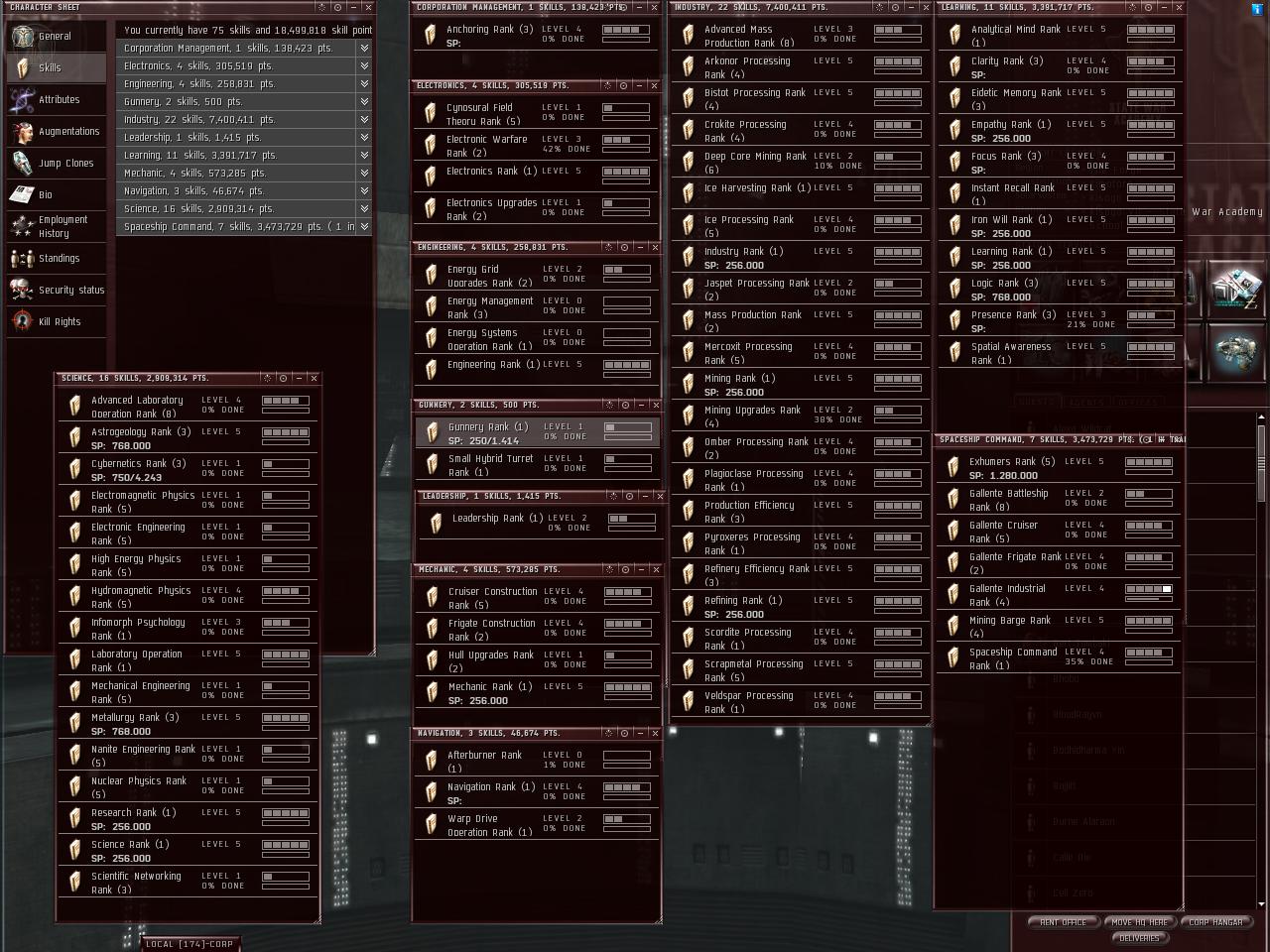Click the Small Hybrid Turret skill icon
Image resolution: width=1270 pixels, height=952 pixels.
tap(431, 464)
